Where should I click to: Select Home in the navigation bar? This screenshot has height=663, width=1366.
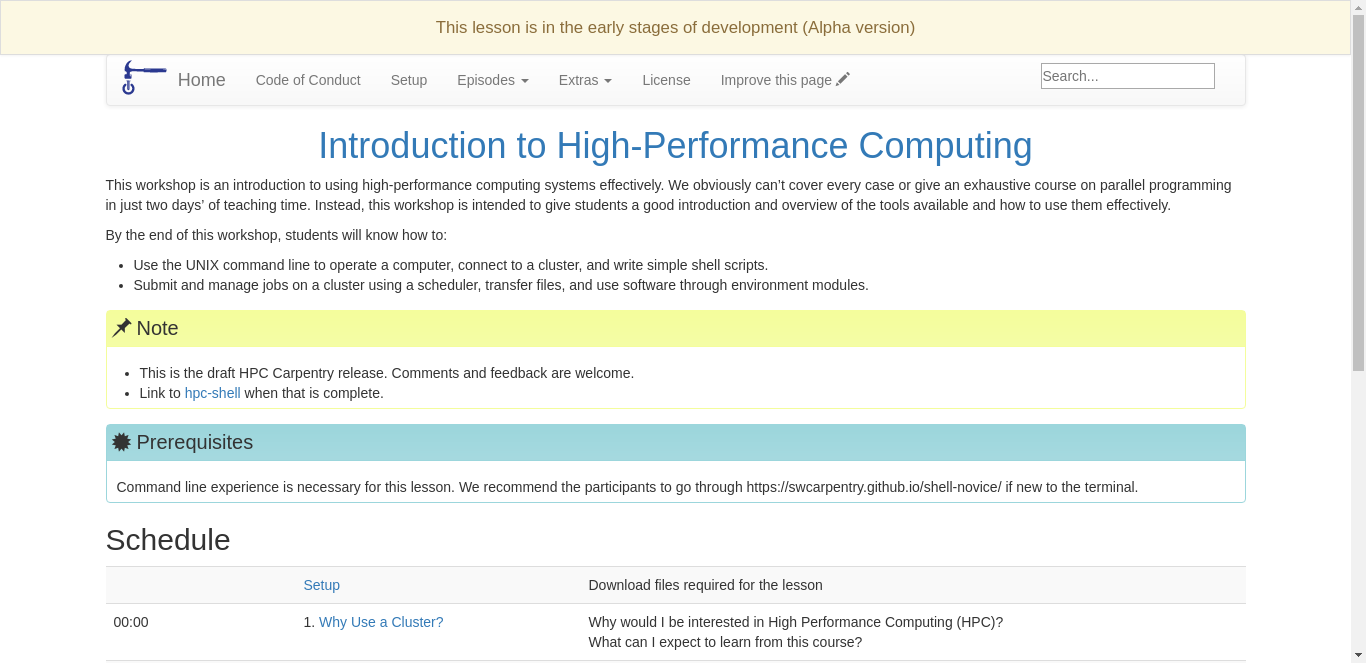[201, 80]
